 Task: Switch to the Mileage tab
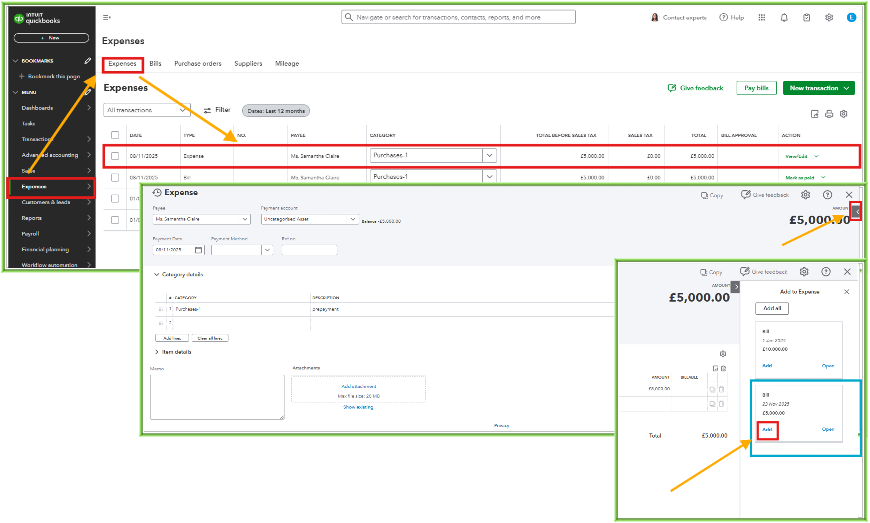287,64
